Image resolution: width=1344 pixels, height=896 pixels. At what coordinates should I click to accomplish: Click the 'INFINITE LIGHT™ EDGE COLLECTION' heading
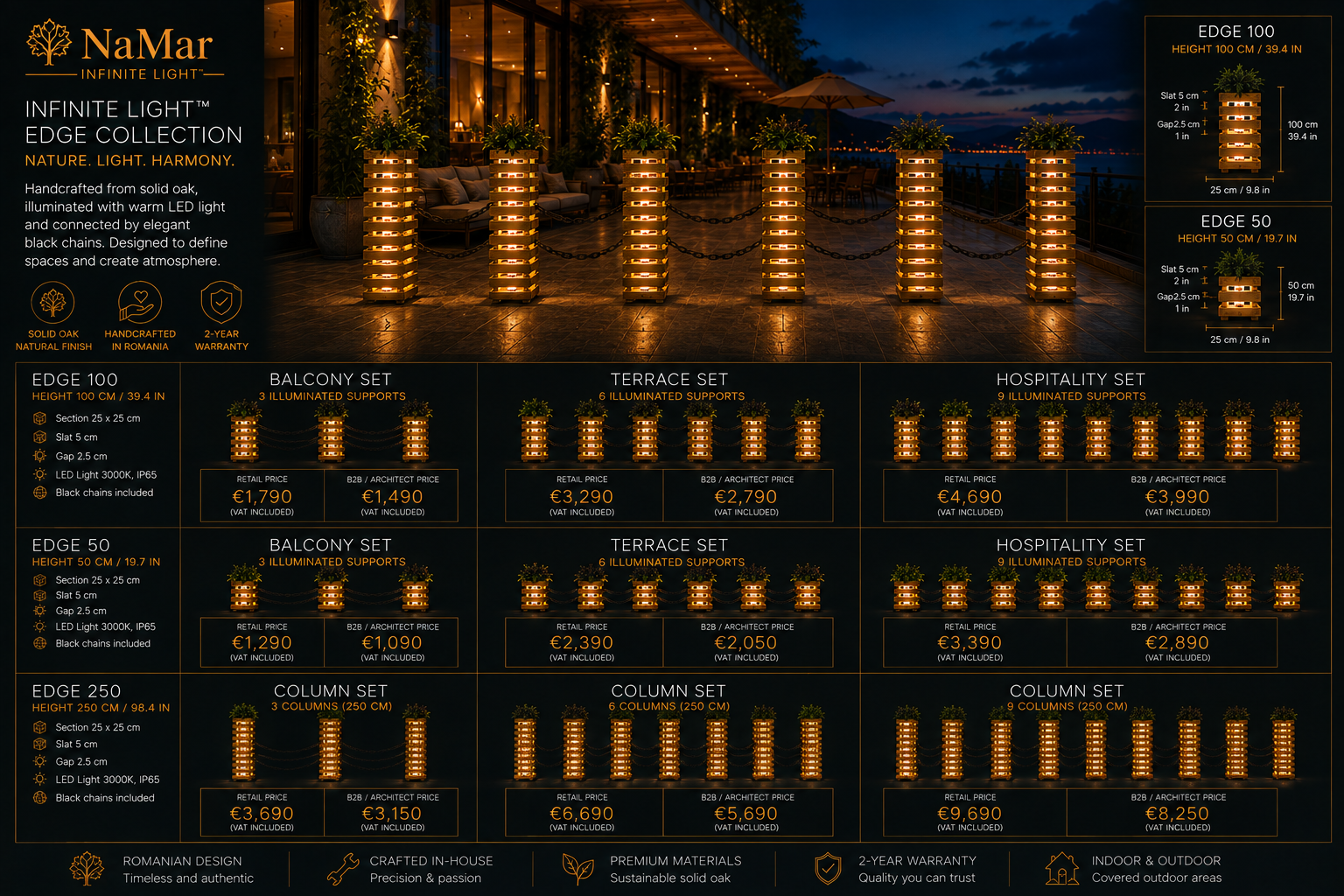(134, 122)
